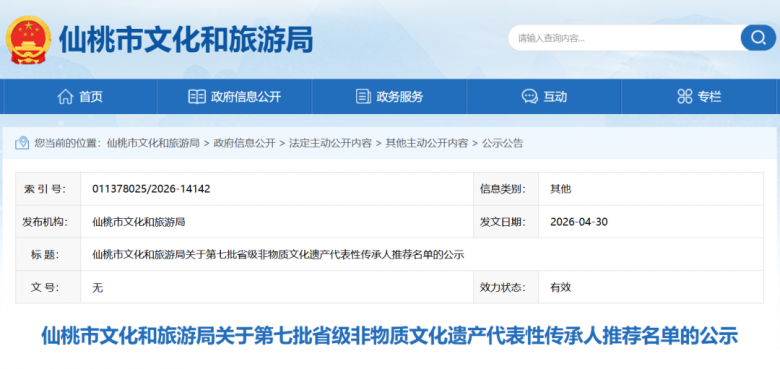The height and width of the screenshot is (369, 780).
Task: Focus the 请输入查询内容 search field
Action: coord(624,38)
